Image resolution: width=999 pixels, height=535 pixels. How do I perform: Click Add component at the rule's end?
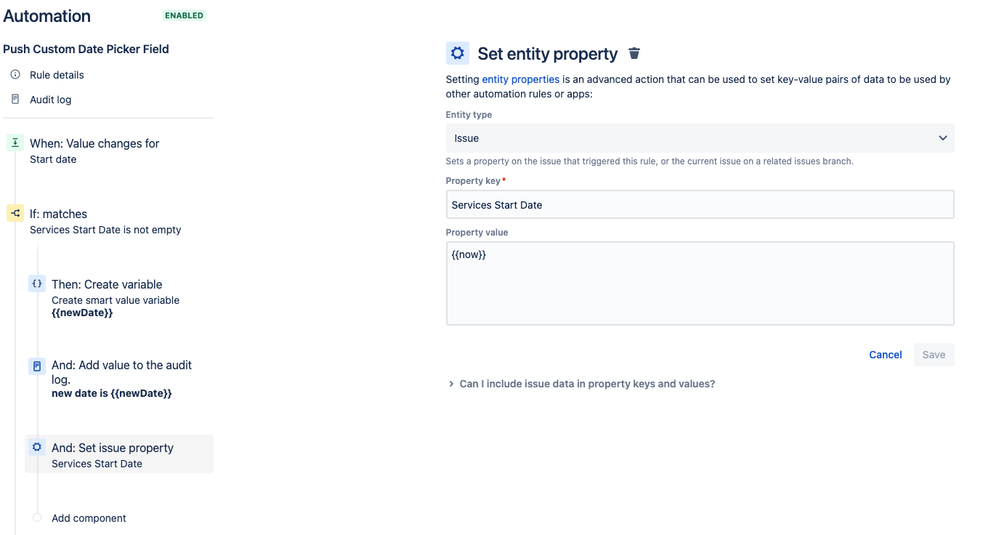tap(89, 518)
